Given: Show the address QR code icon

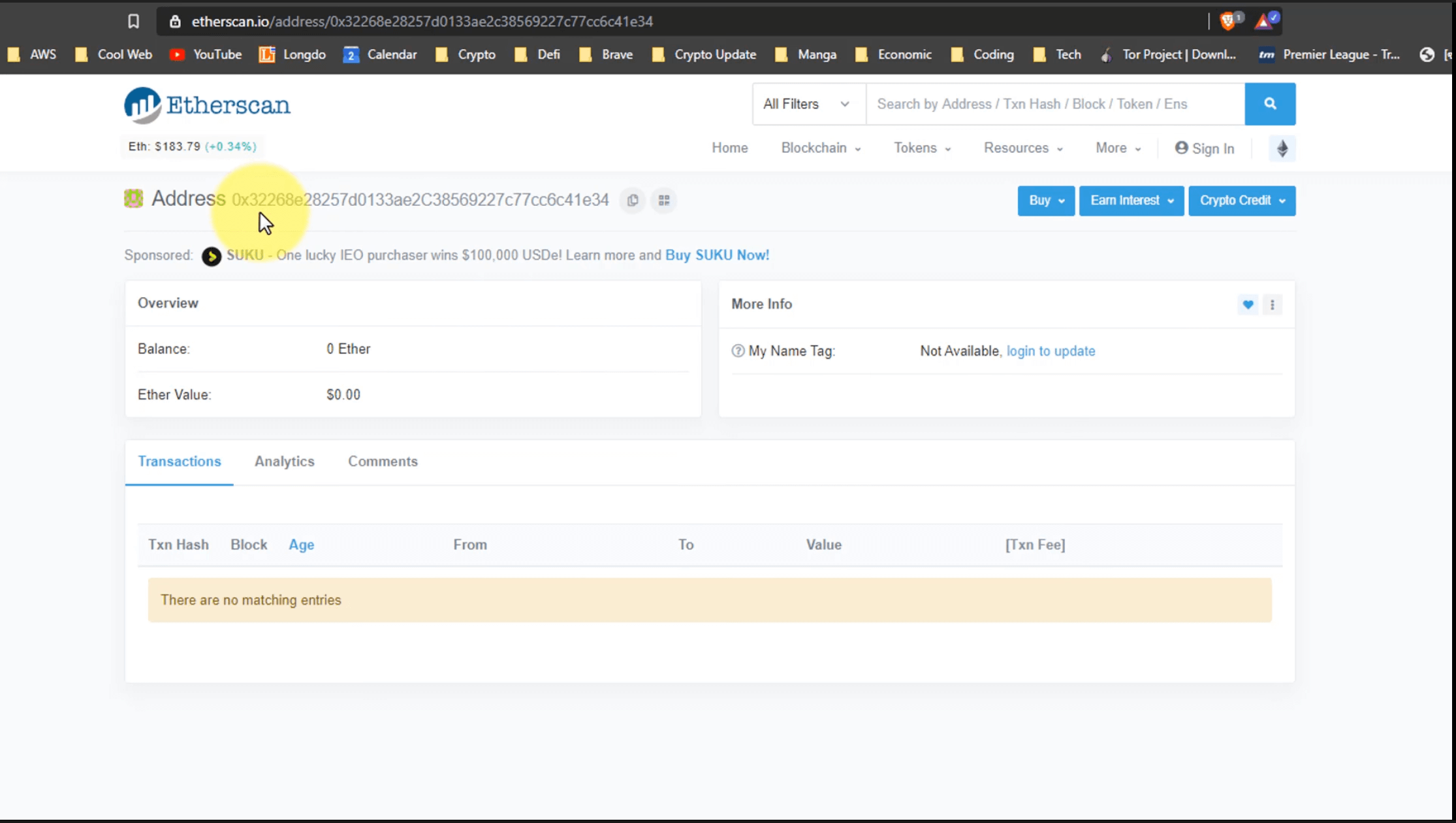Looking at the screenshot, I should [x=664, y=201].
